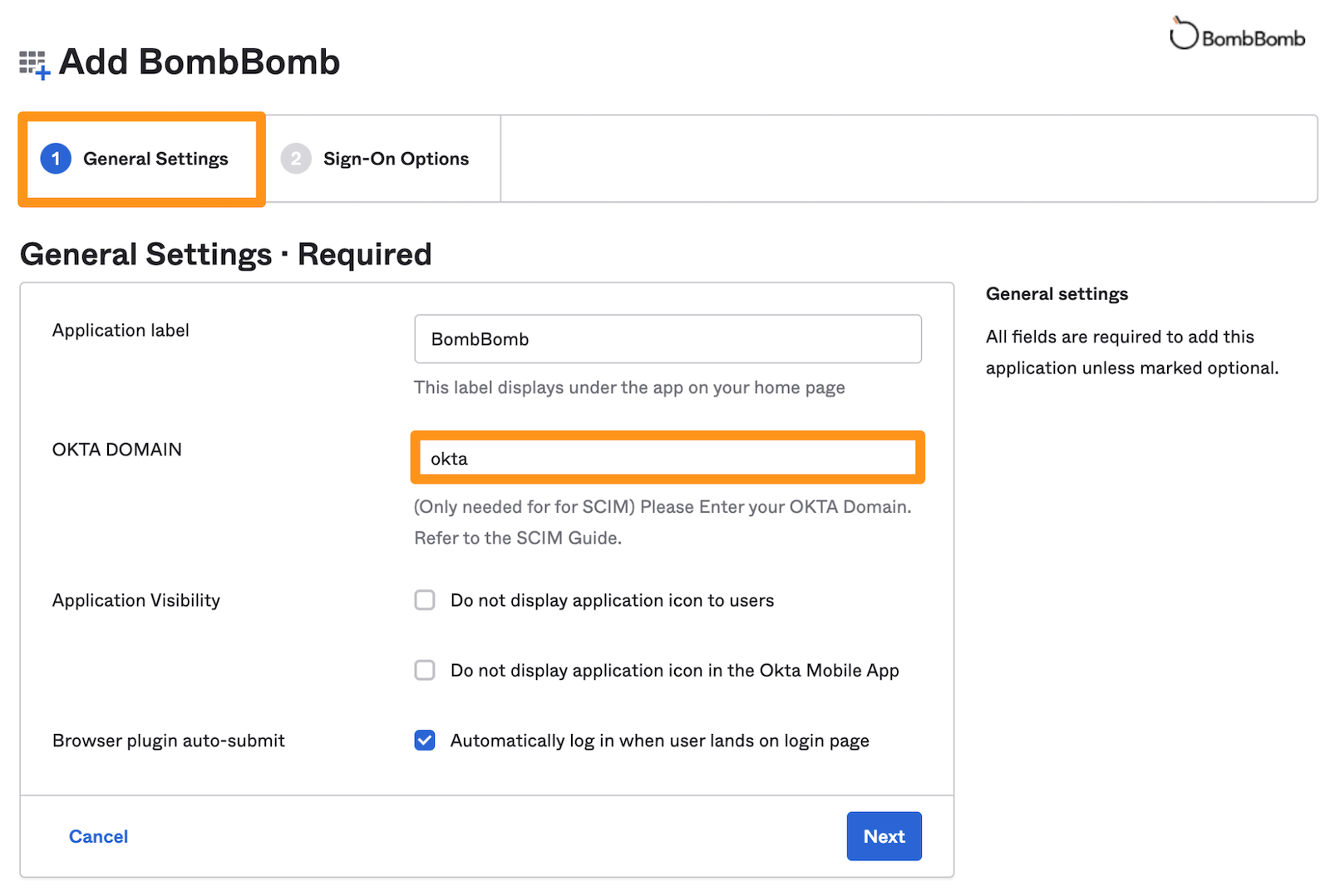Click the 'This label displays under the app' hint
The height and width of the screenshot is (896, 1330).
tap(629, 387)
